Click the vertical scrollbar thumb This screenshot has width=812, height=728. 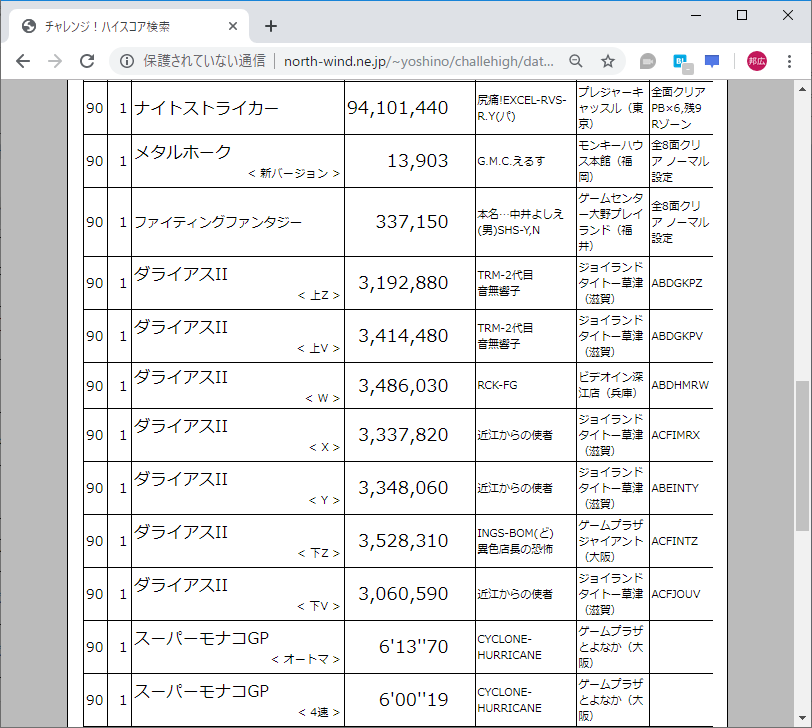[x=802, y=456]
